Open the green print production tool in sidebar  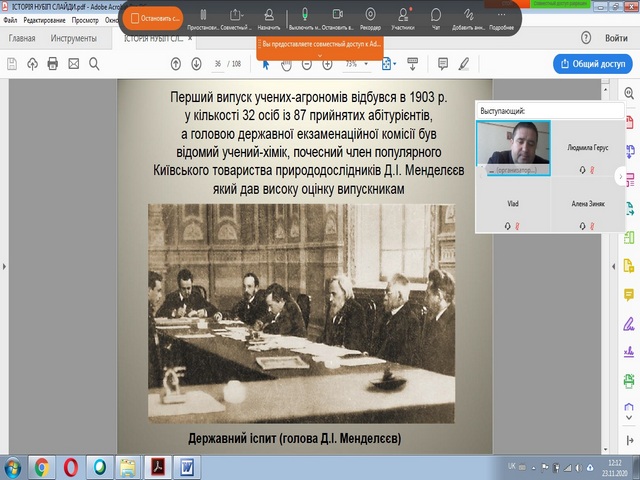pos(629,381)
